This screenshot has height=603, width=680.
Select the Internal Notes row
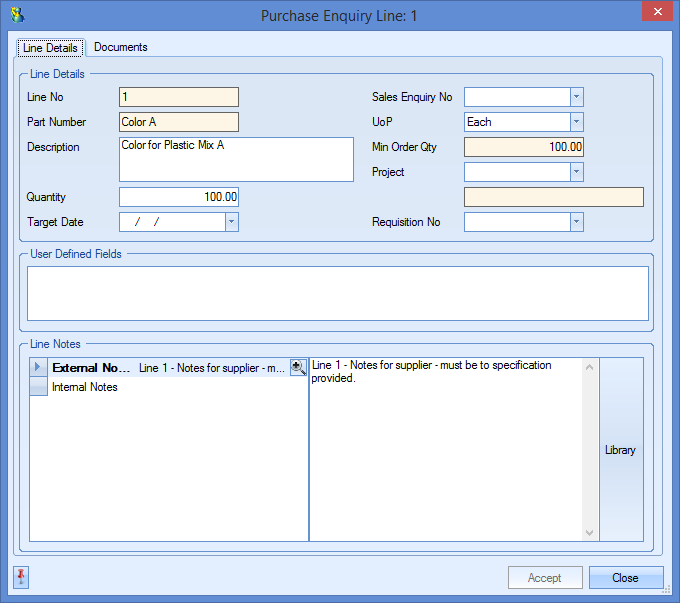85,388
